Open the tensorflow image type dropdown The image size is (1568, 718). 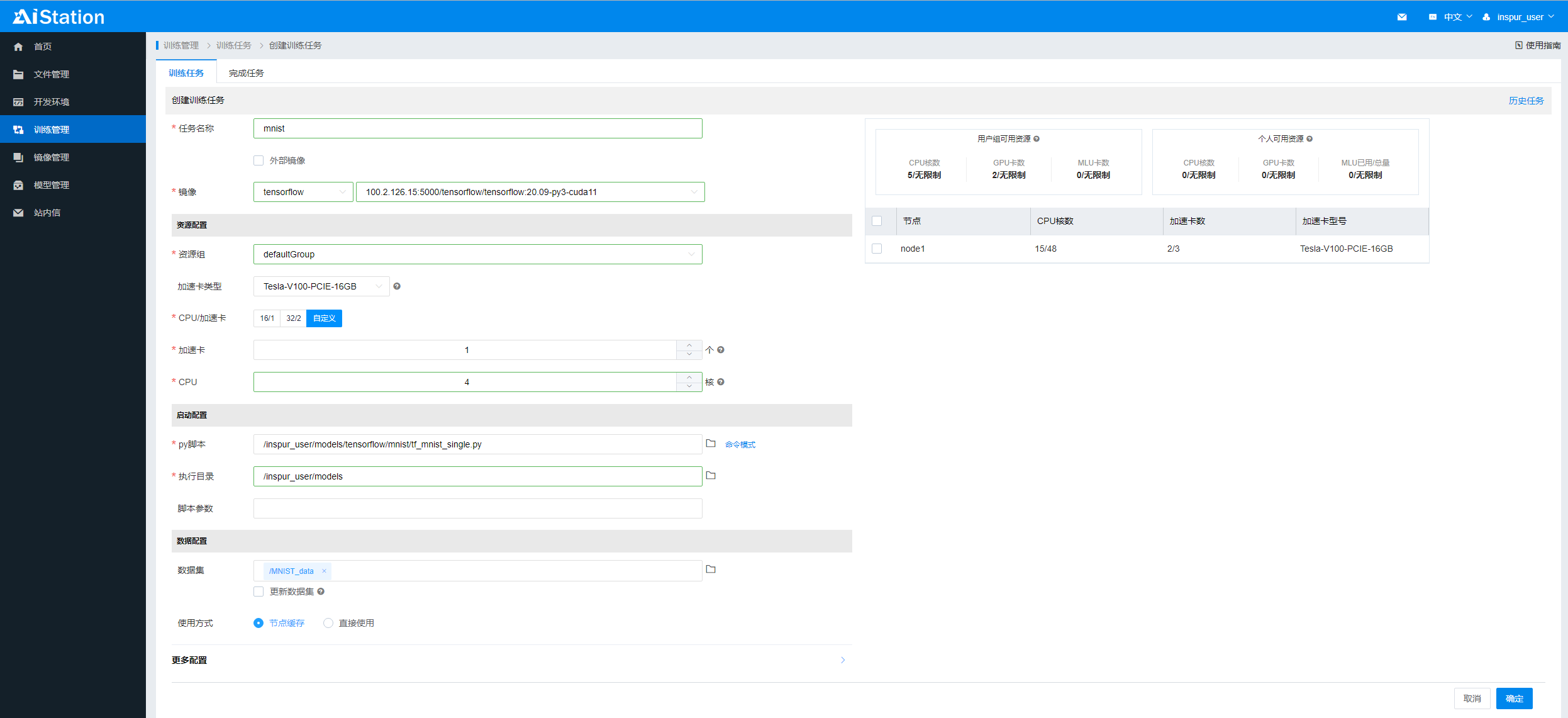(x=303, y=192)
